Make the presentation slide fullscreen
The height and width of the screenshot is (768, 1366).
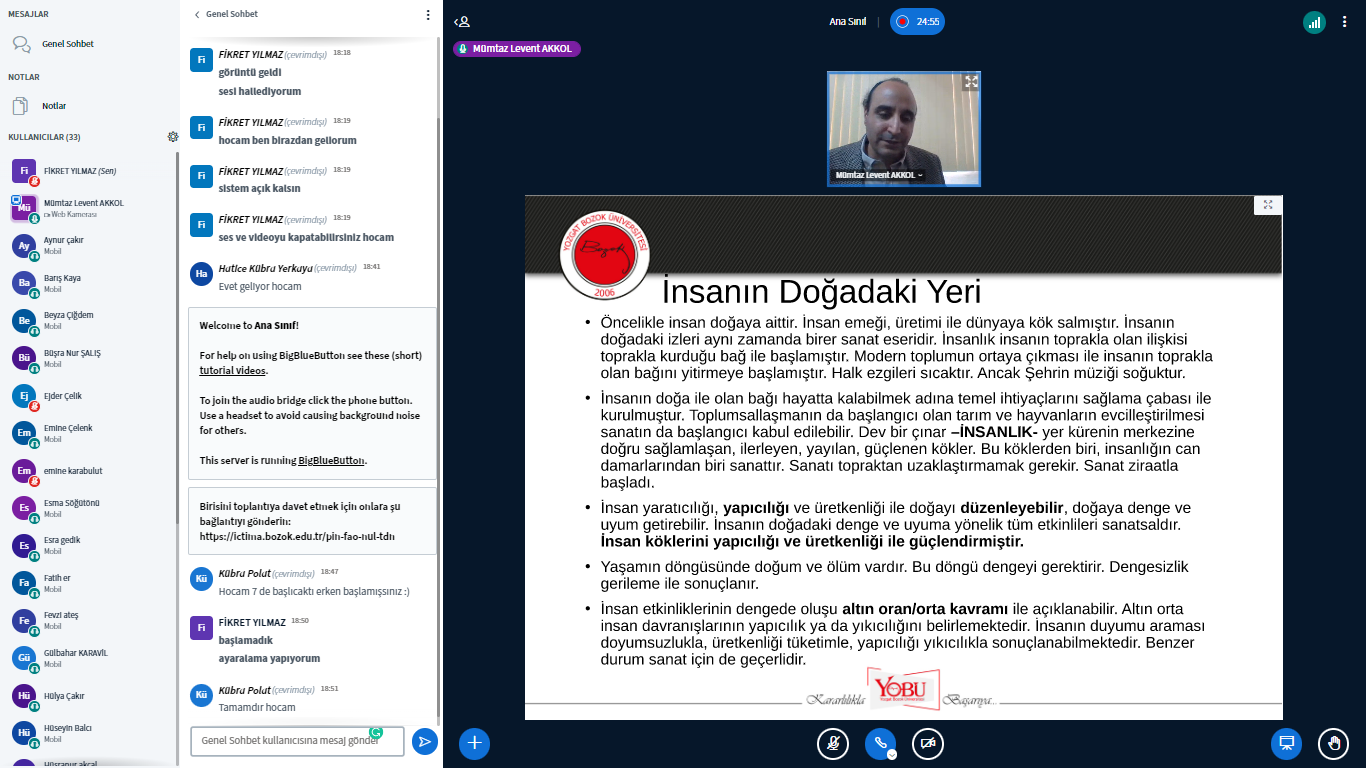1268,205
